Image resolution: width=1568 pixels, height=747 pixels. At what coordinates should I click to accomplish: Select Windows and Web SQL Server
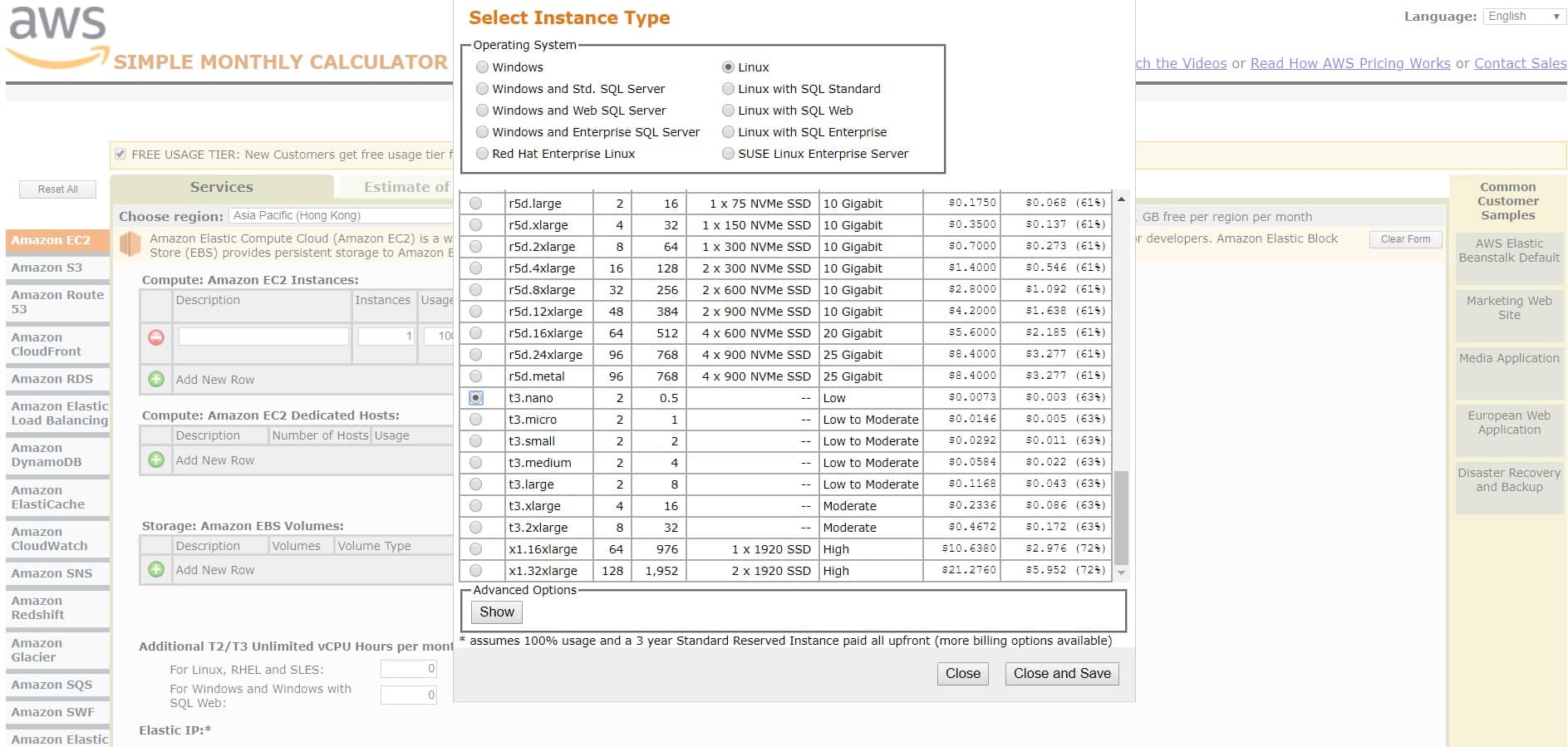click(x=482, y=111)
